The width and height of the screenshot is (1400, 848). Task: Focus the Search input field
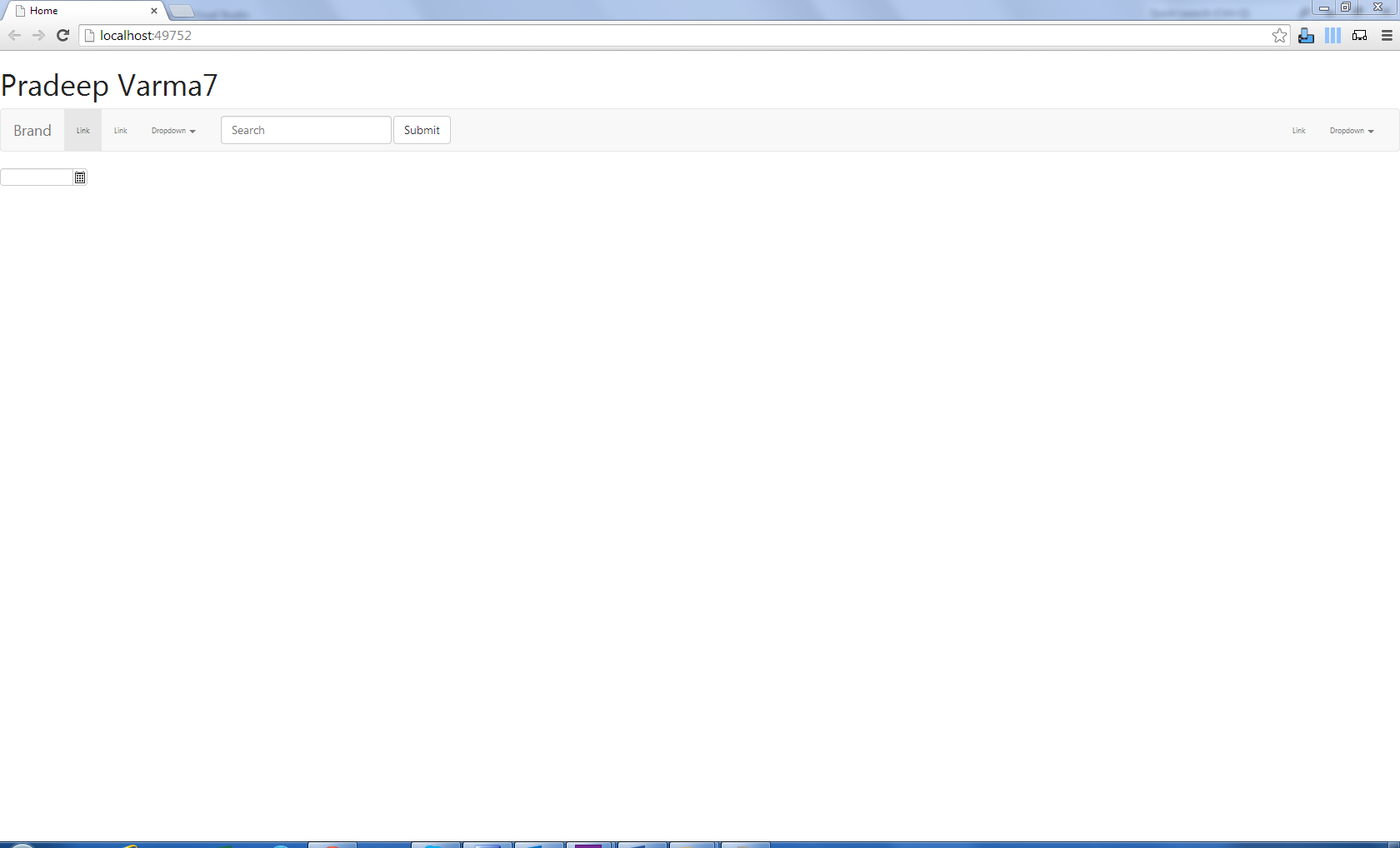click(306, 130)
